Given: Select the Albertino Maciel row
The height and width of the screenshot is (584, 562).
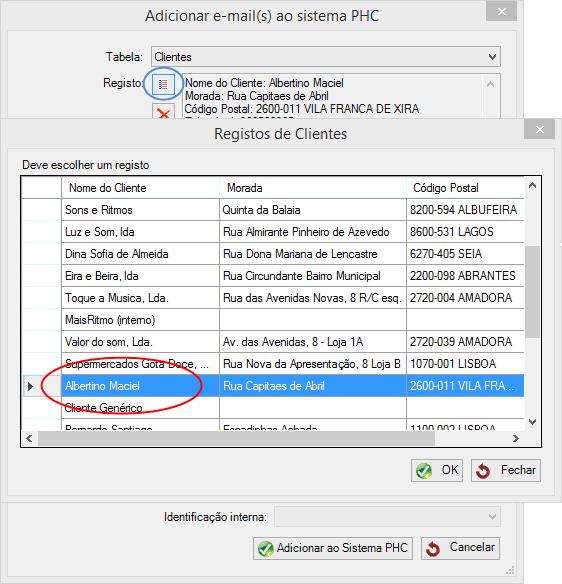Looking at the screenshot, I should [273, 386].
